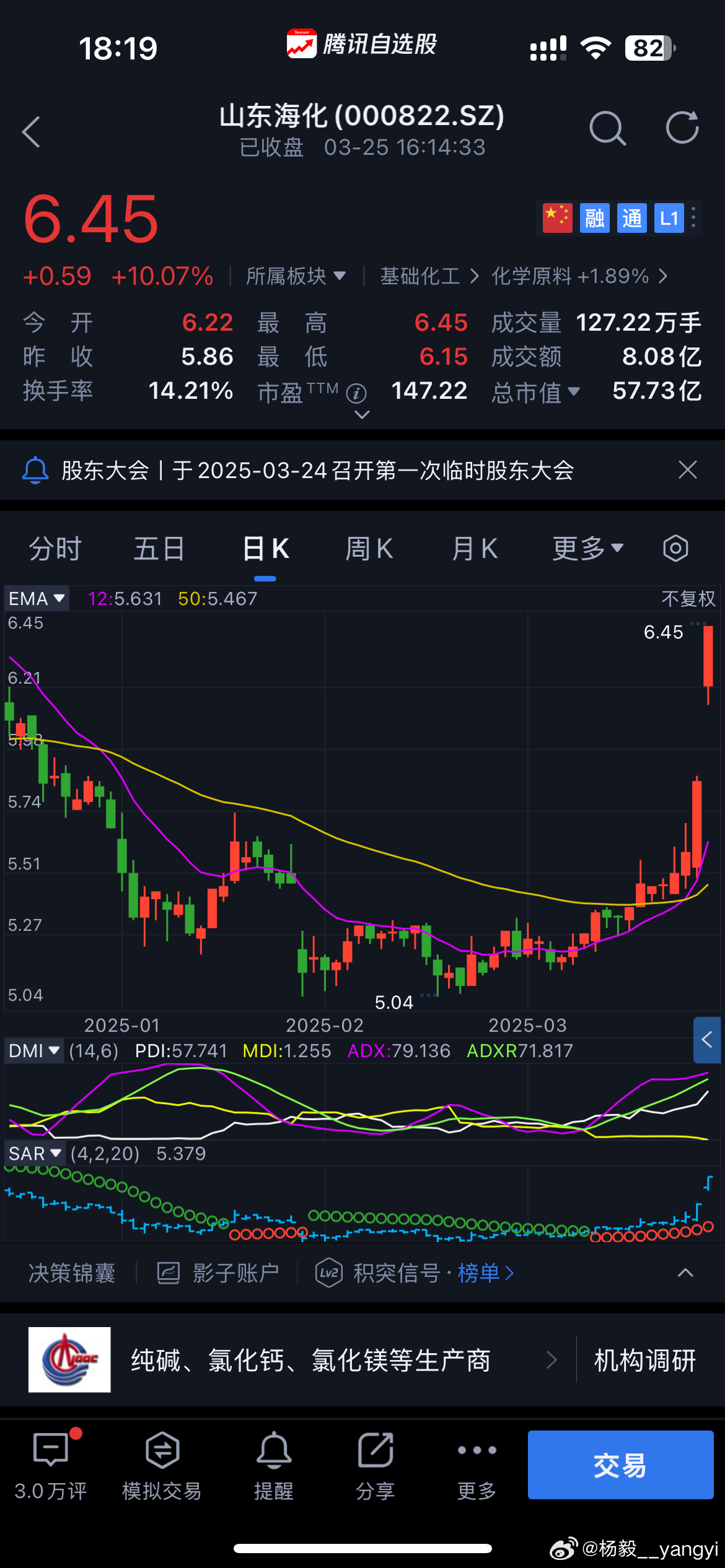Open stock search with magnifier icon

point(607,129)
